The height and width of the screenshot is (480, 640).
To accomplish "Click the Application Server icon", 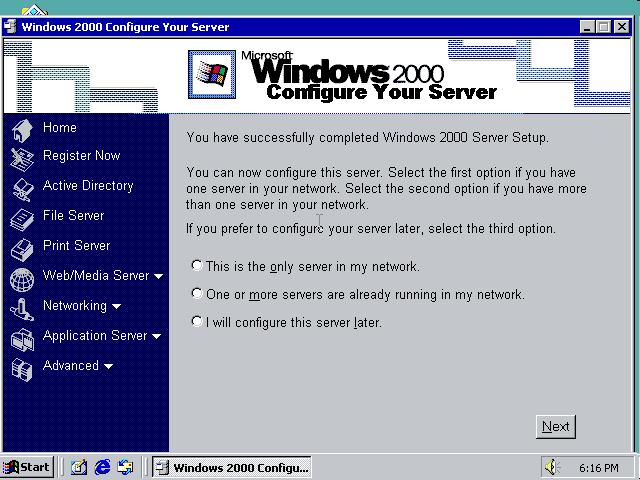I will 22,340.
